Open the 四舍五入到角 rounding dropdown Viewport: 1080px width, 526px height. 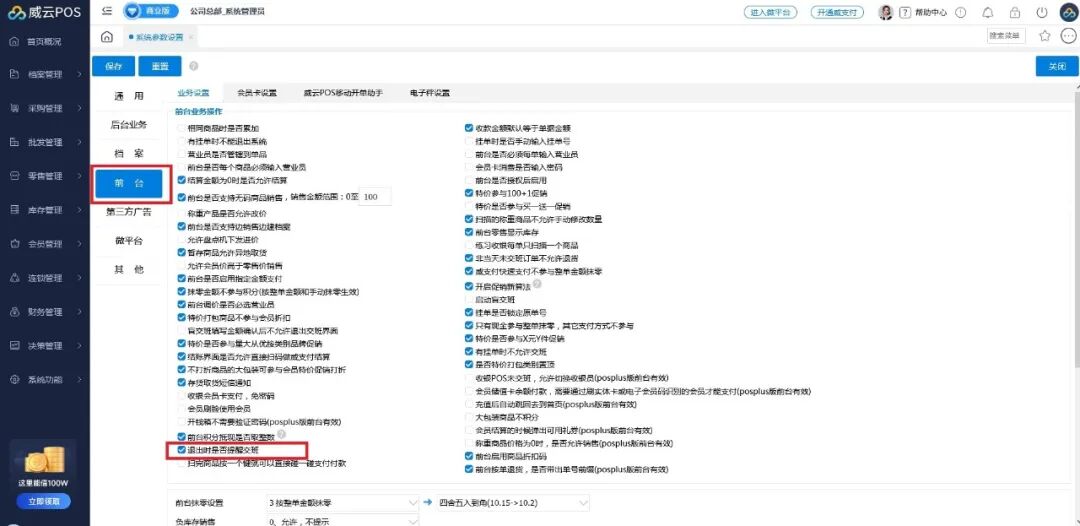point(512,503)
